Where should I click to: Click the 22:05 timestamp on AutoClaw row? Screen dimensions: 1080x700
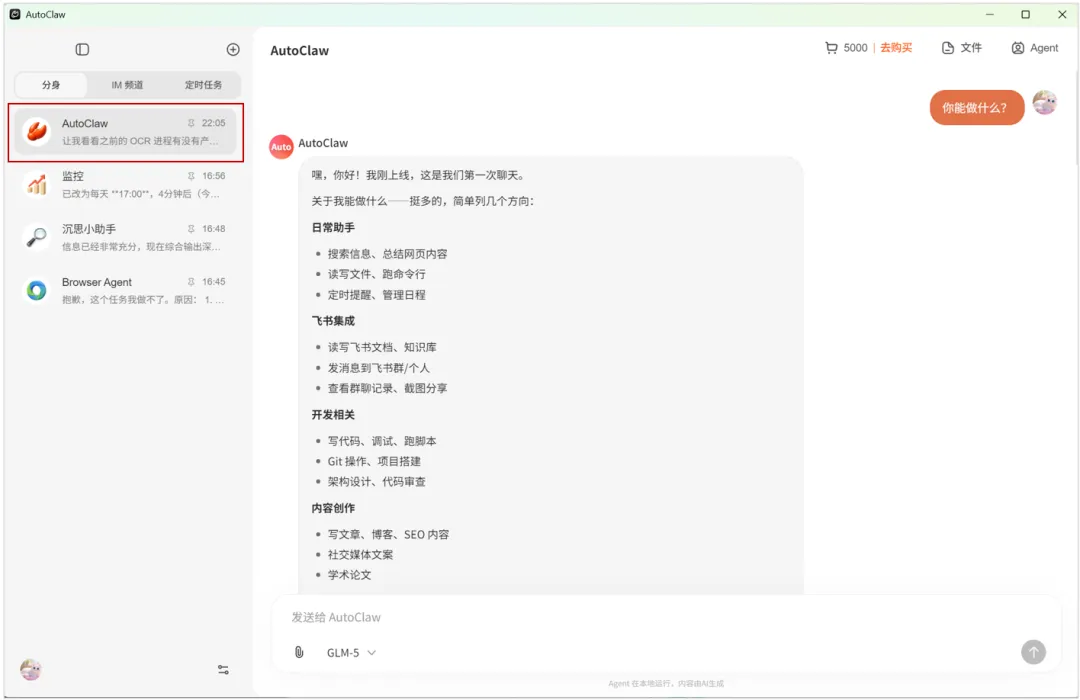[x=214, y=123]
